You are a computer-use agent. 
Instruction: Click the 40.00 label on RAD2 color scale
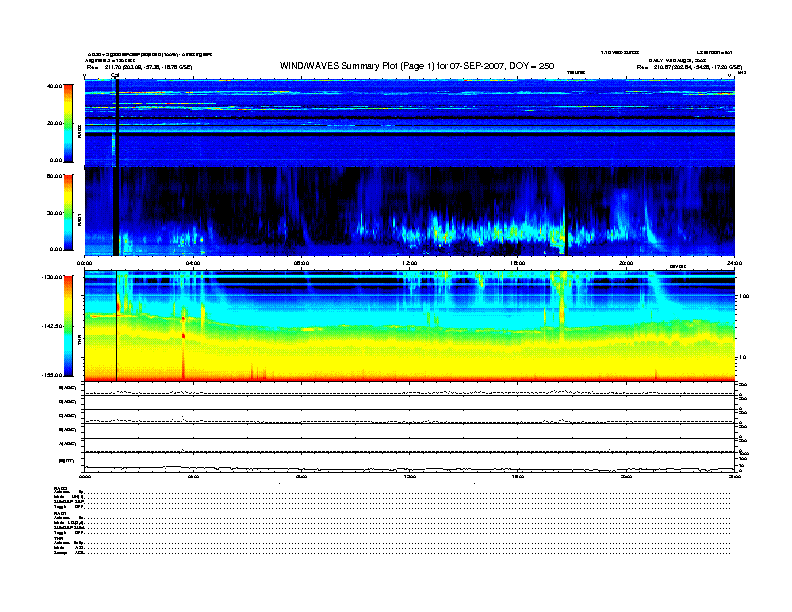(55, 86)
